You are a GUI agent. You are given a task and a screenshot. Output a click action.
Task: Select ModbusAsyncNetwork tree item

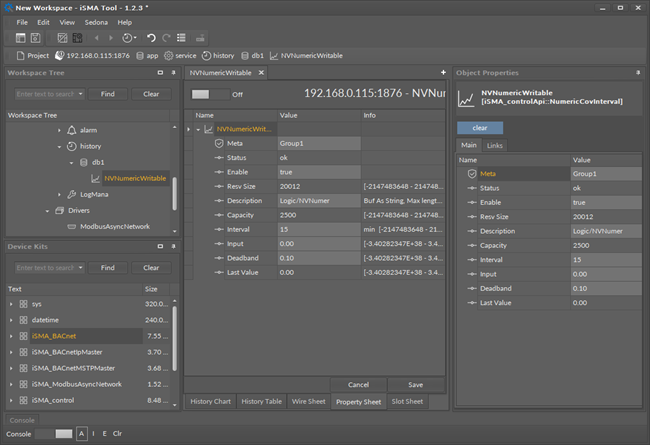[x=115, y=226]
